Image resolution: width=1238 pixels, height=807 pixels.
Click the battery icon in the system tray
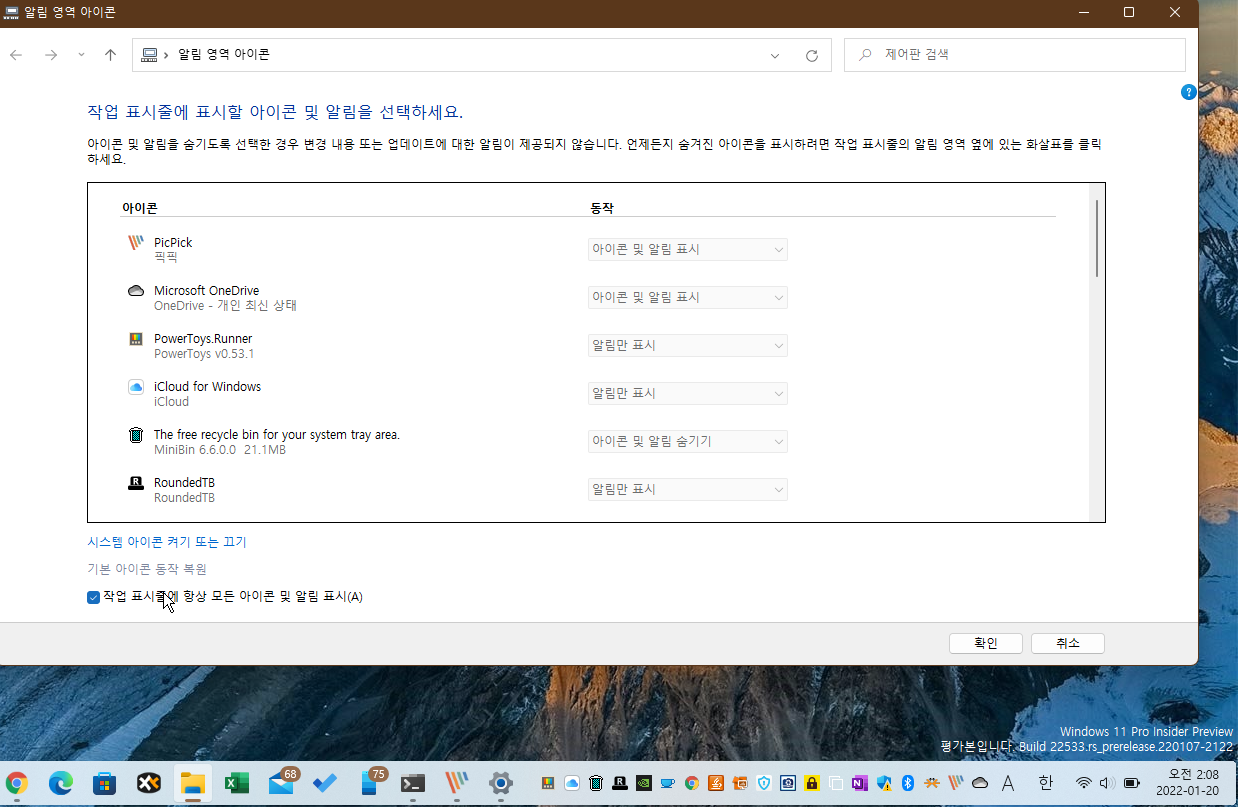[1131, 784]
